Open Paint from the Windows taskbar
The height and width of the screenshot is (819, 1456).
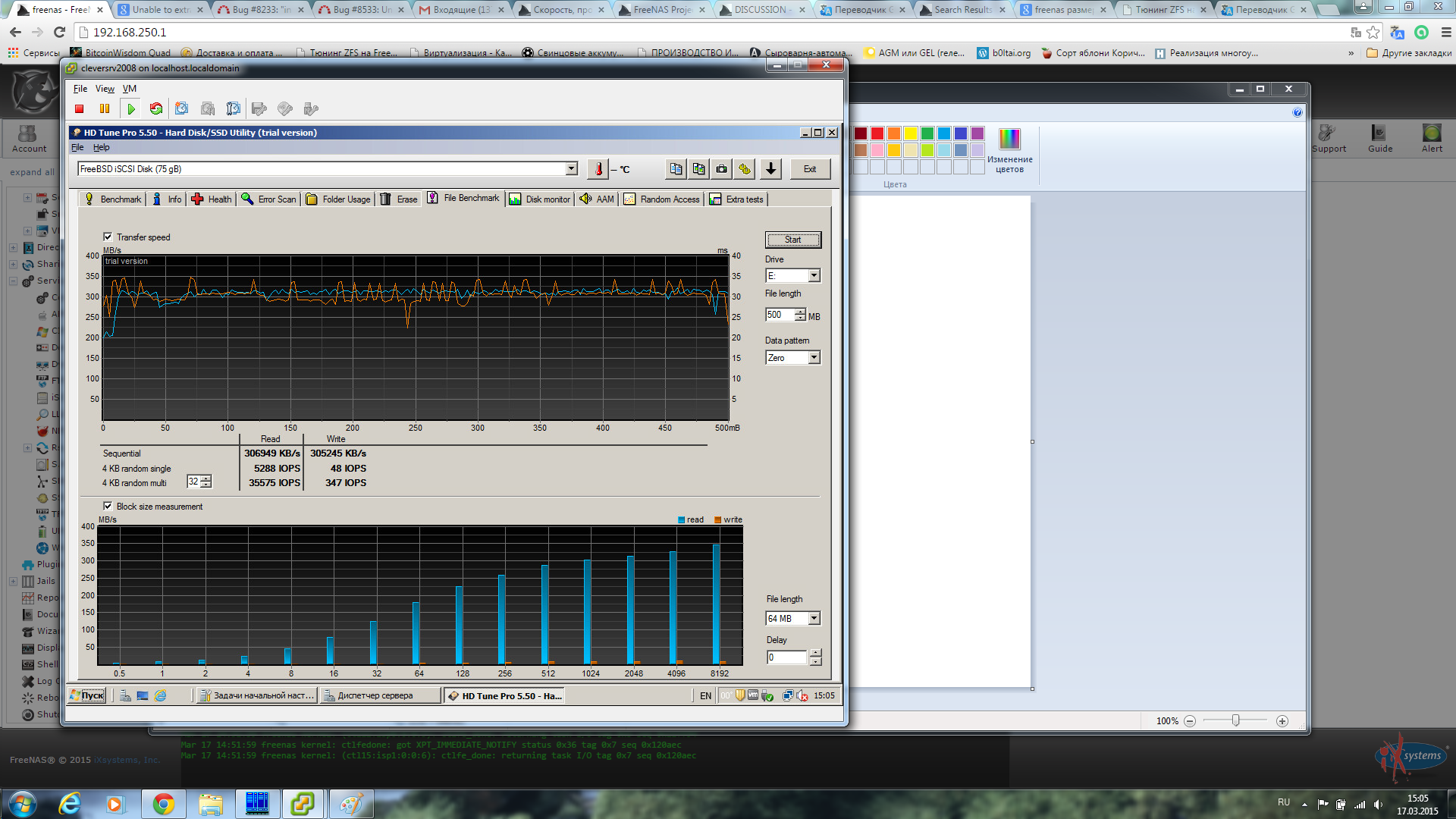(350, 804)
